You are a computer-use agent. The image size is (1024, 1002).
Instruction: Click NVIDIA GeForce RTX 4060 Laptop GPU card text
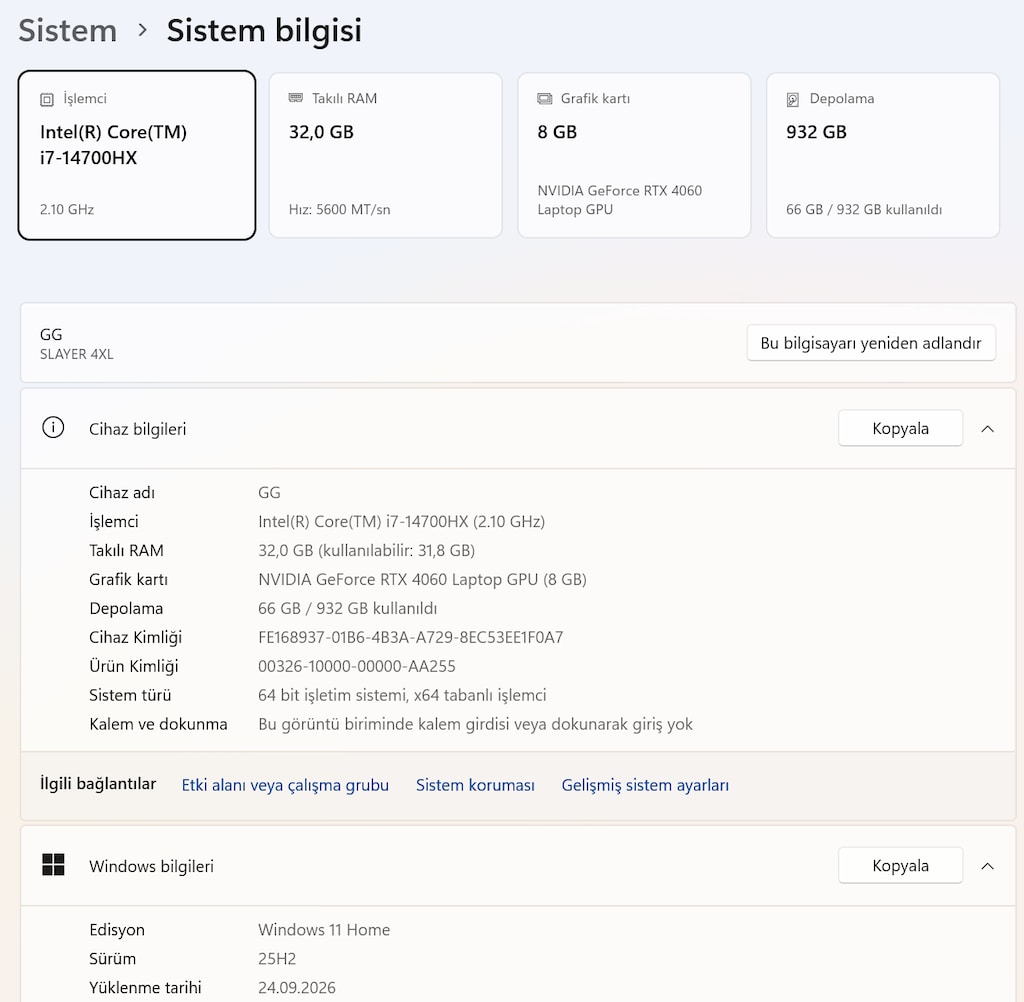619,200
